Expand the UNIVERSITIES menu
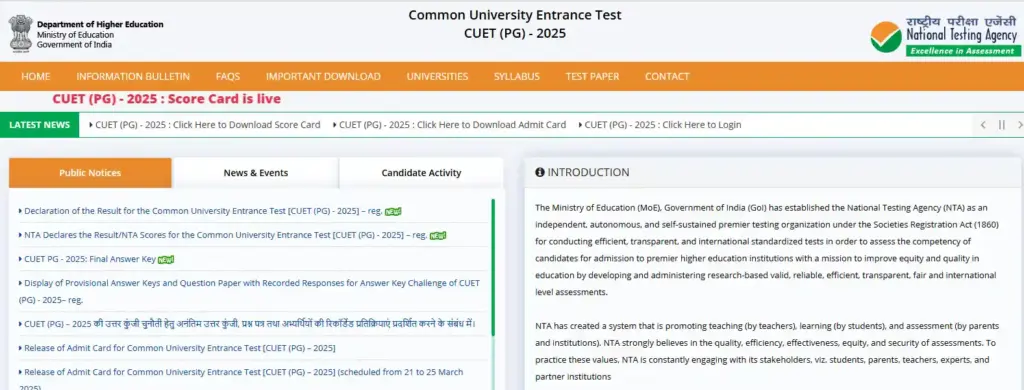Viewport: 1024px width, 390px height. 438,76
